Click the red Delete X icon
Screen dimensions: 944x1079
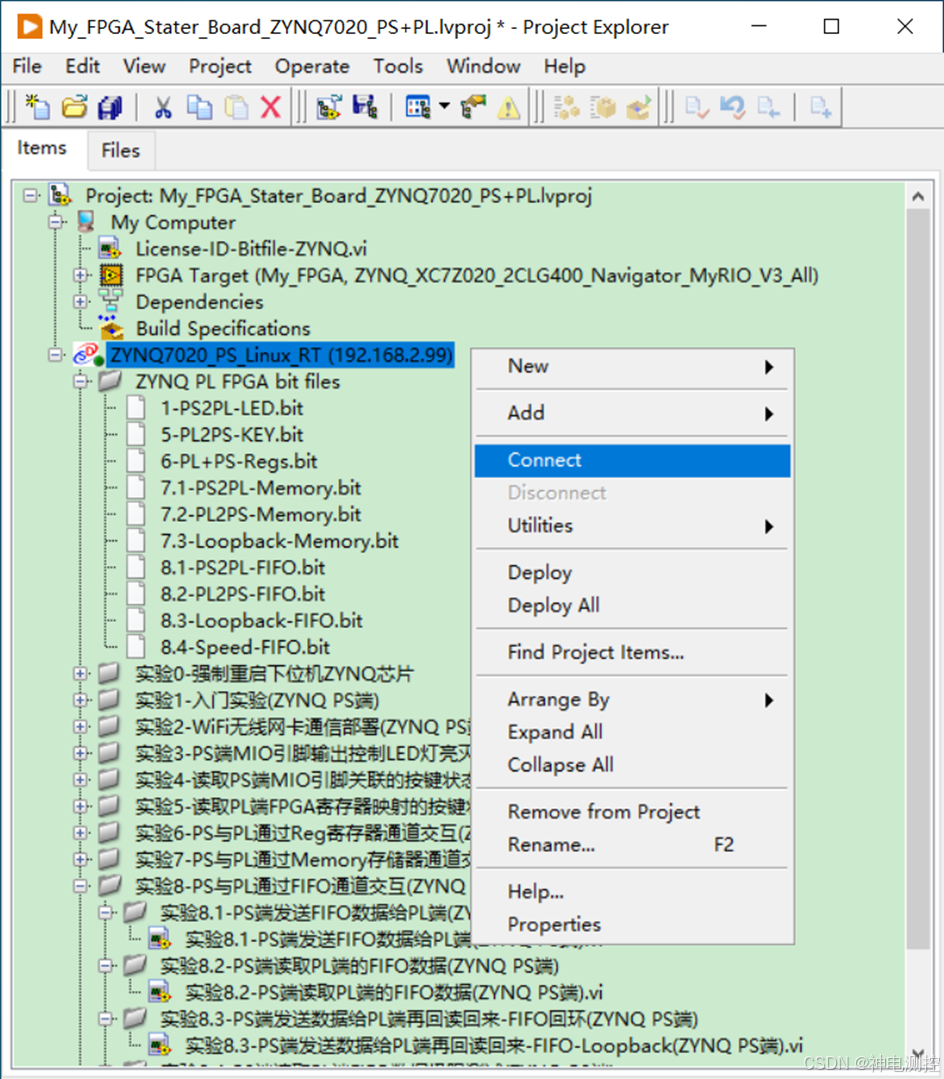tap(271, 107)
